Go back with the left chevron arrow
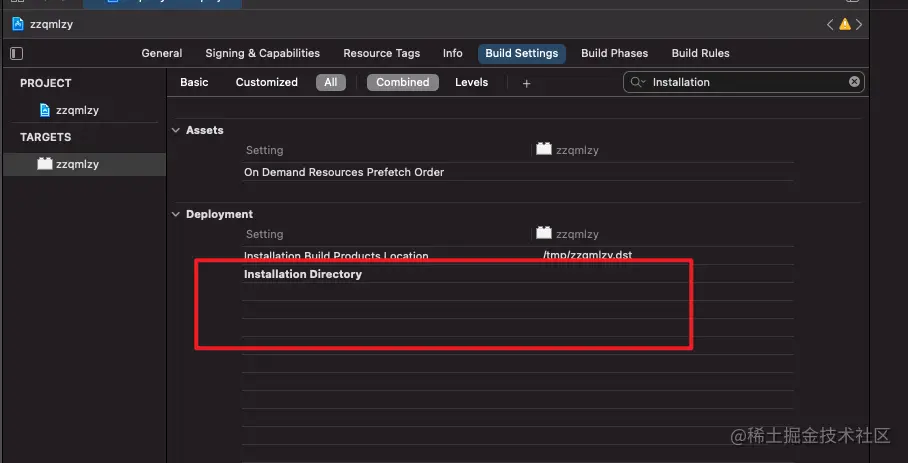This screenshot has width=908, height=463. tap(830, 24)
